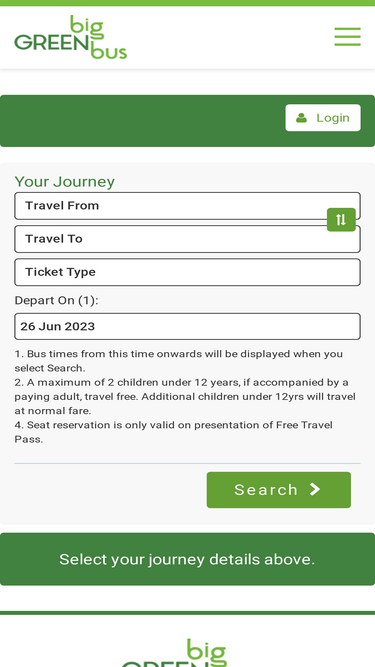
Task: Expand the Travel To dropdown
Action: [187, 239]
